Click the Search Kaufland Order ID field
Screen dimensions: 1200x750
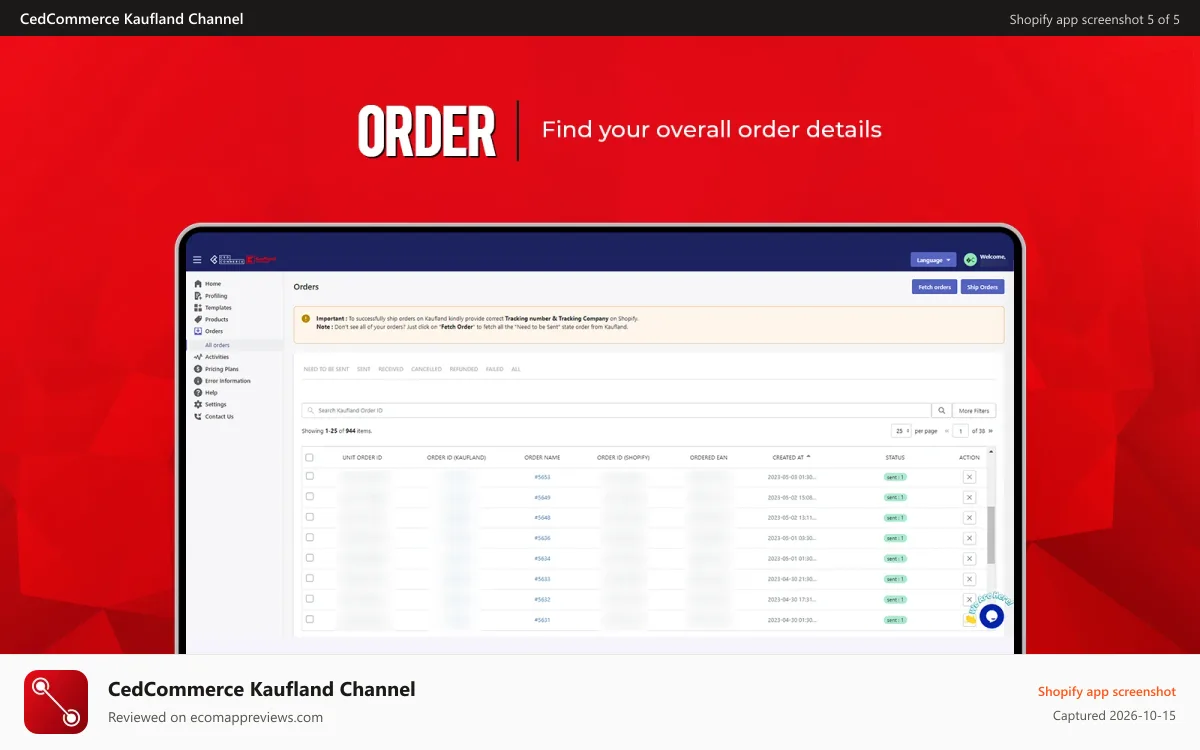(x=616, y=410)
